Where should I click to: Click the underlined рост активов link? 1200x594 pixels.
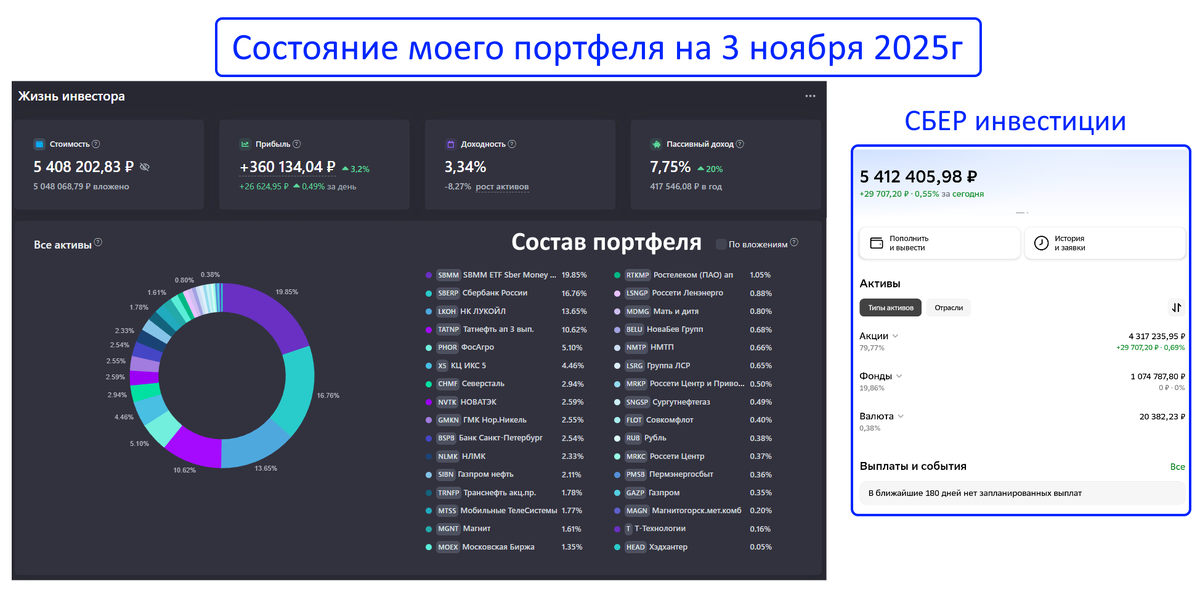pyautogui.click(x=503, y=187)
